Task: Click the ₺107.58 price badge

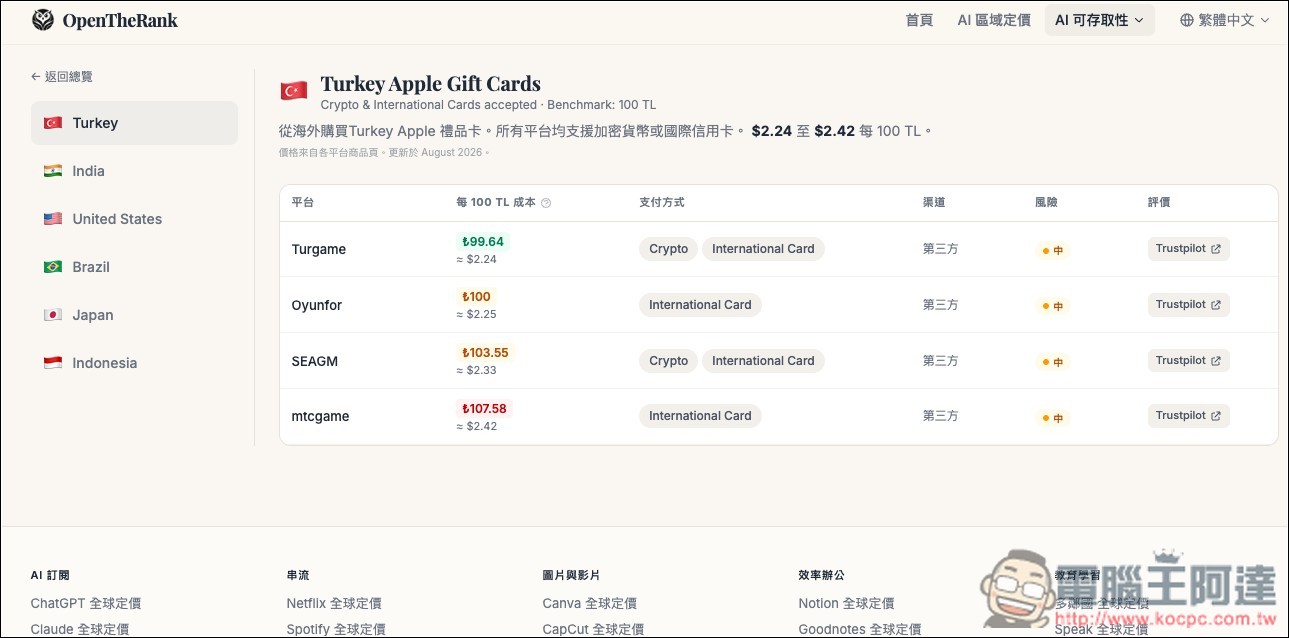Action: [485, 409]
